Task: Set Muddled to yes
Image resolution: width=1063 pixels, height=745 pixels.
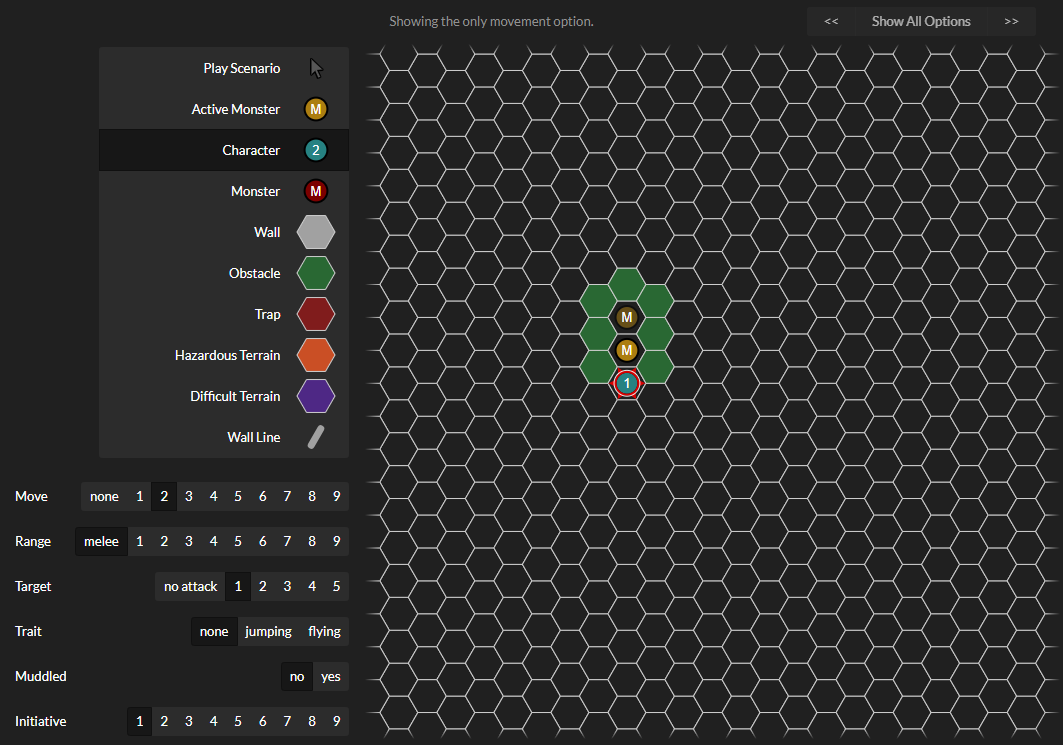Action: click(x=331, y=677)
